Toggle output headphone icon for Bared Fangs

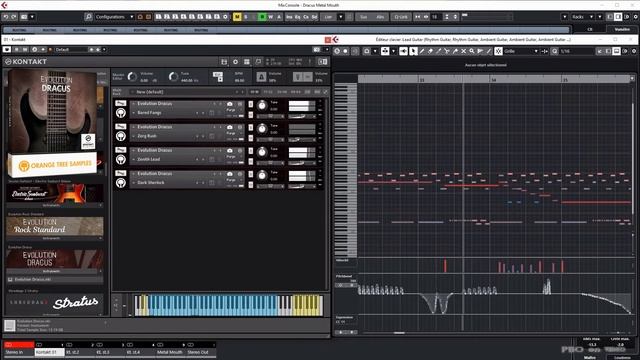(x=120, y=113)
